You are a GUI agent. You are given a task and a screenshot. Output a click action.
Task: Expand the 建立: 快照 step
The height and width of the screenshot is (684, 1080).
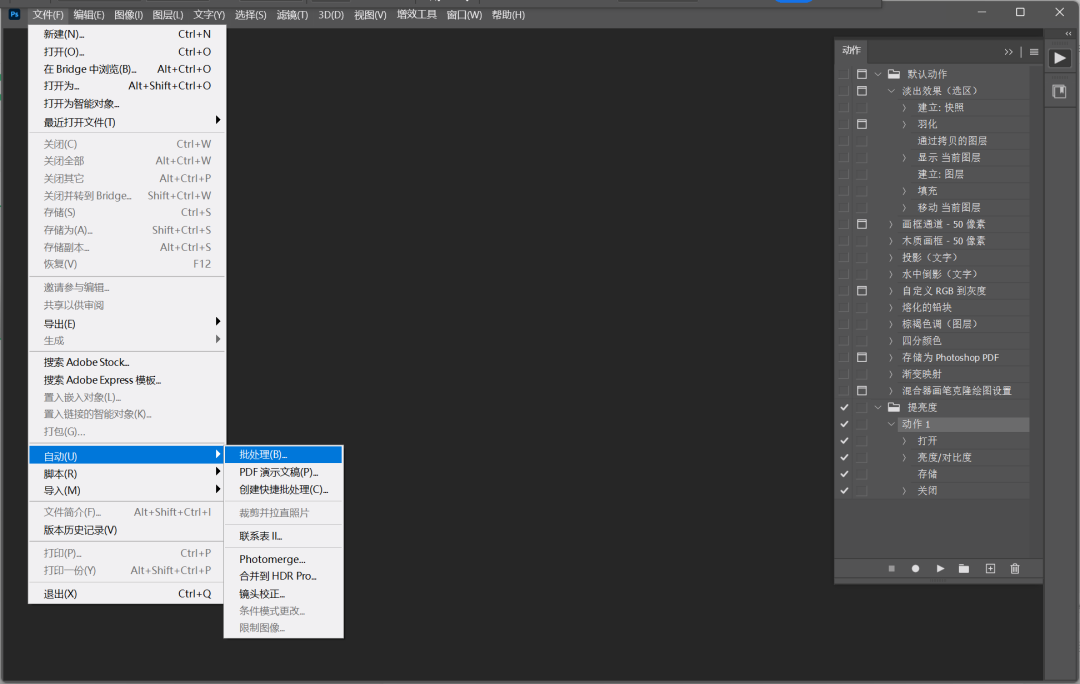click(x=904, y=107)
